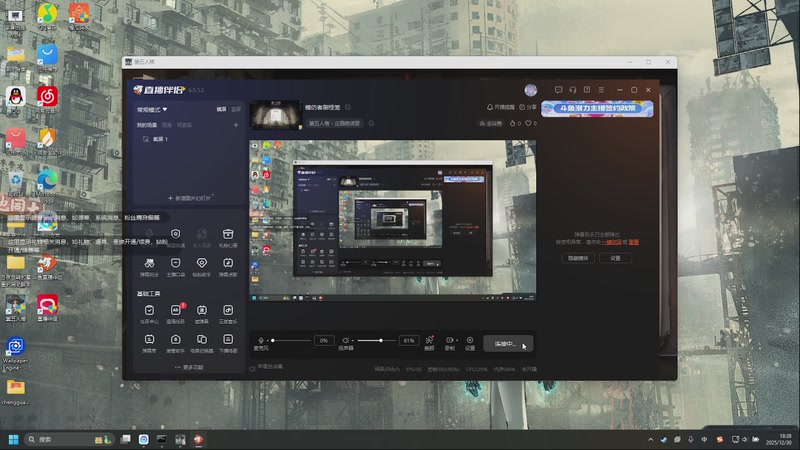The width and height of the screenshot is (800, 450).
Task: Expand 更多功能 at panel bottom
Action: pyautogui.click(x=189, y=367)
